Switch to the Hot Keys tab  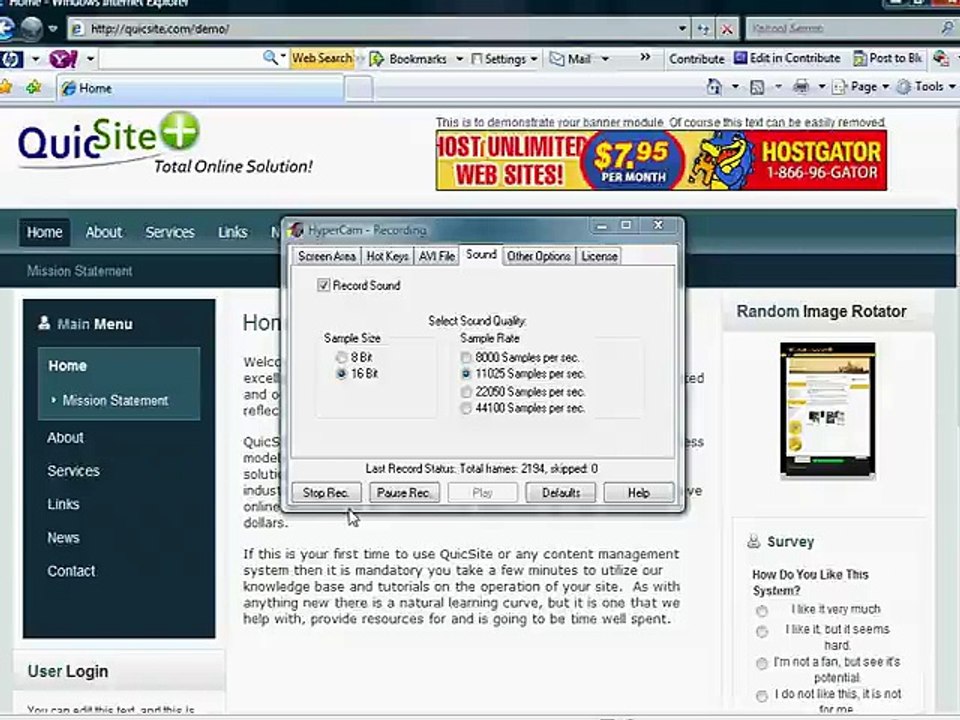pyautogui.click(x=387, y=256)
